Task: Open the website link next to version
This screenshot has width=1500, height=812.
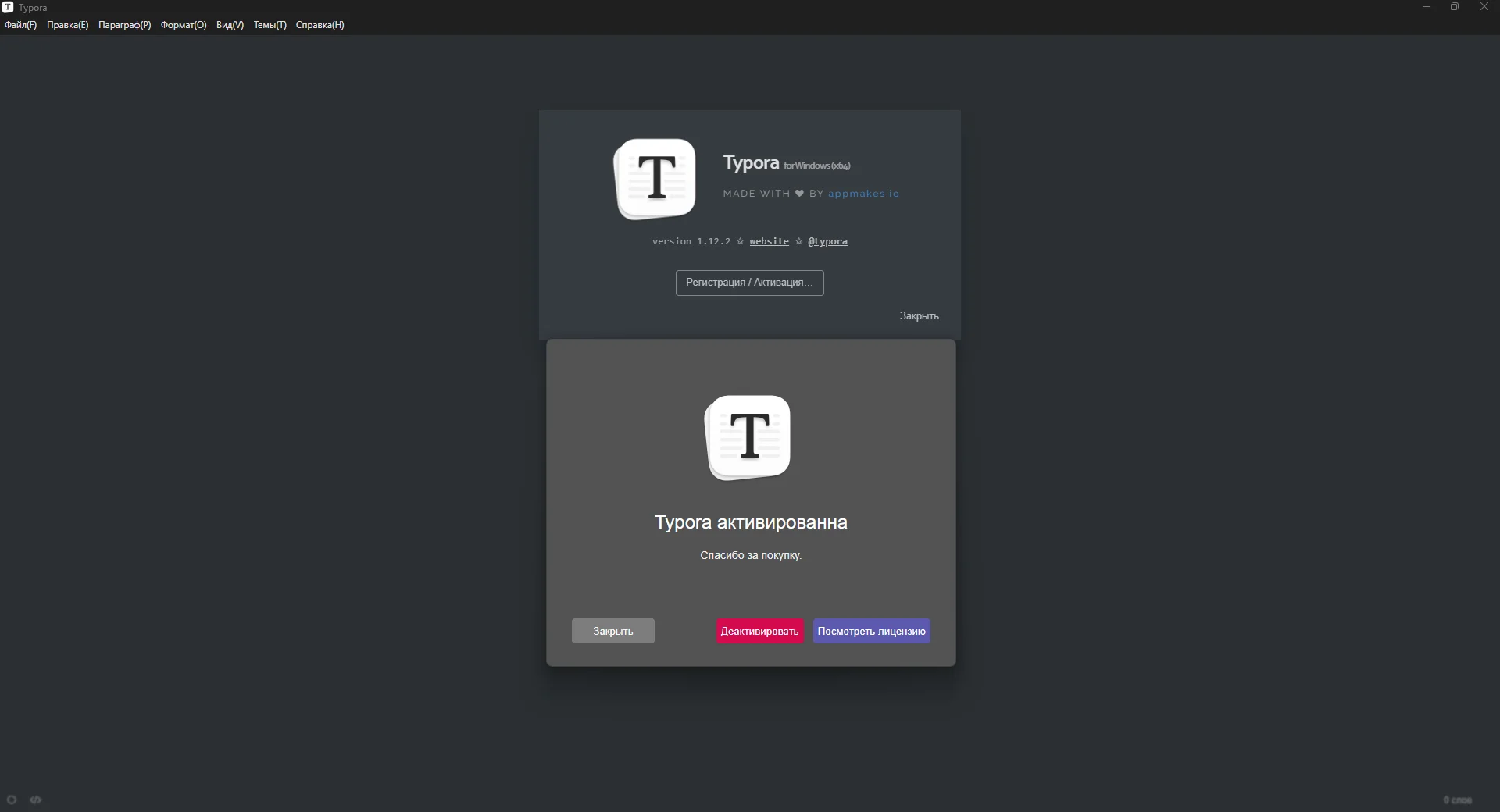Action: click(769, 241)
